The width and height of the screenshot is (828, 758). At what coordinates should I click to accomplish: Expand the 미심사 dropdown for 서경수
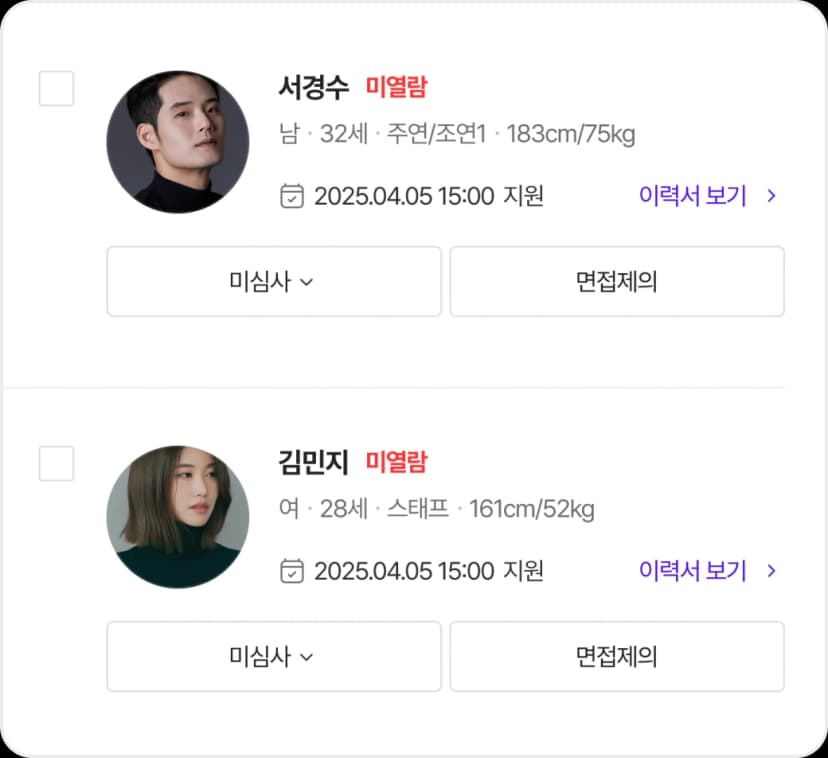click(273, 282)
